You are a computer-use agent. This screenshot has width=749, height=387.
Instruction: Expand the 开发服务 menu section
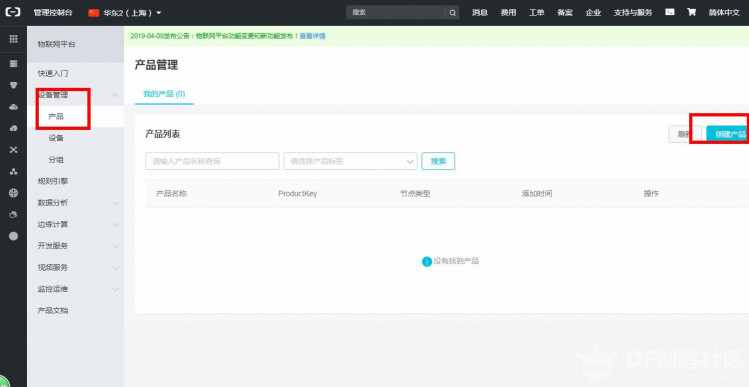(115, 246)
